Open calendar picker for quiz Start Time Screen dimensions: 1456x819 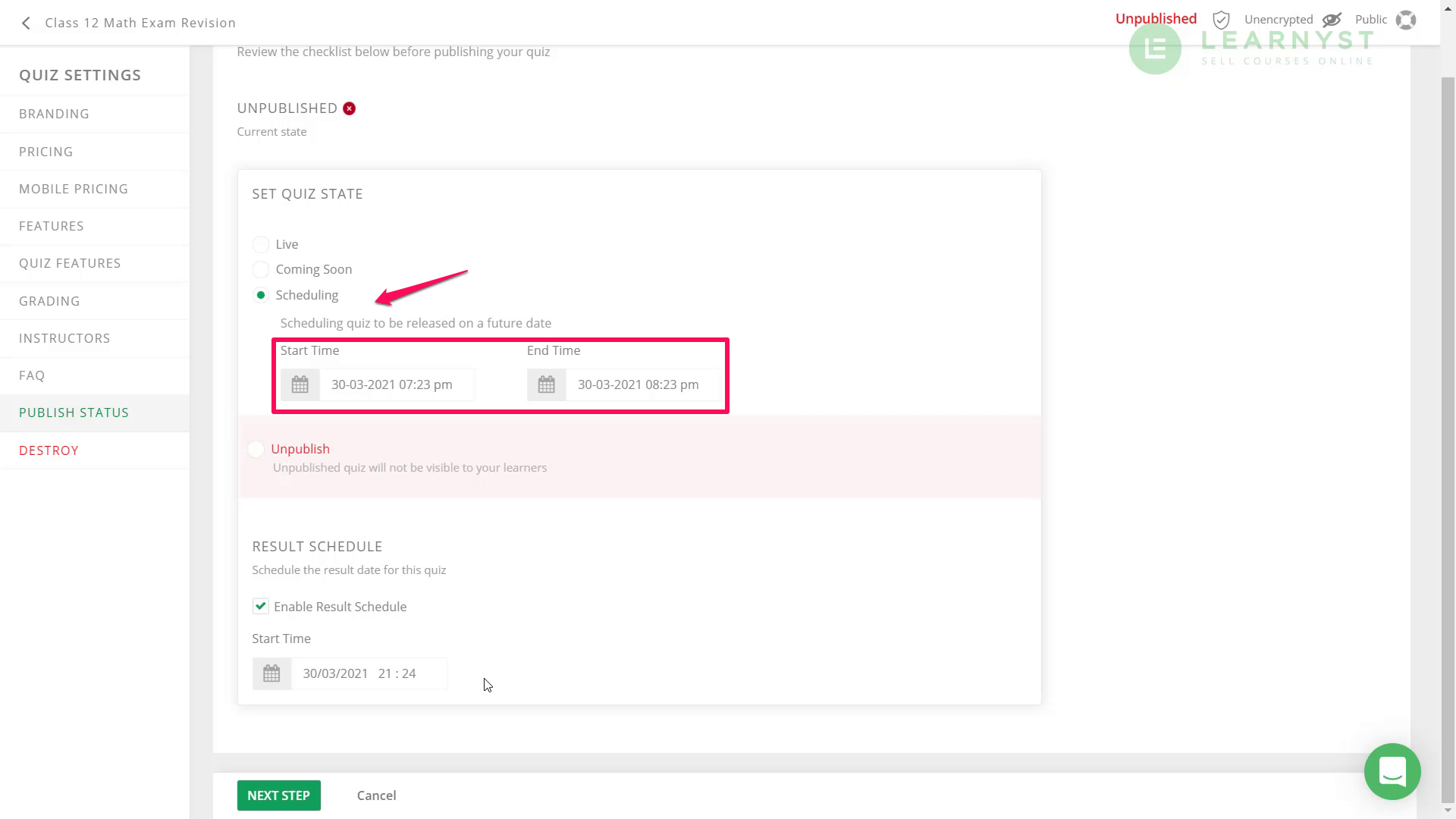(300, 384)
